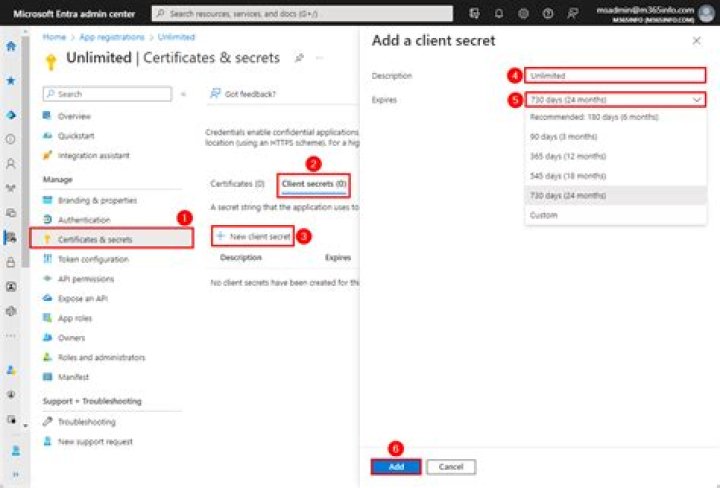This screenshot has height=488, width=720.
Task: Open the Cloud Shell icon in top bar
Action: [474, 13]
